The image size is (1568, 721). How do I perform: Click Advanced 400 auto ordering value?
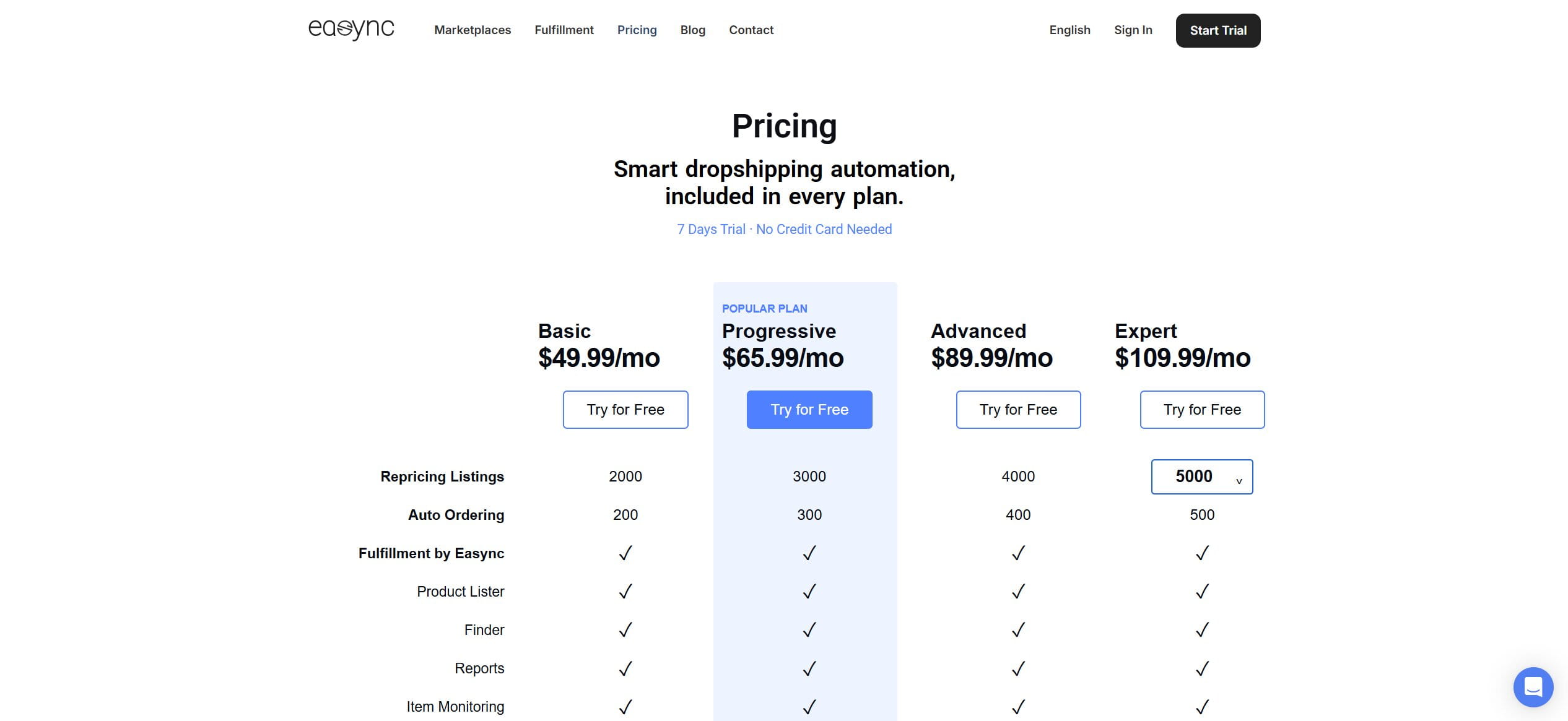point(1018,515)
